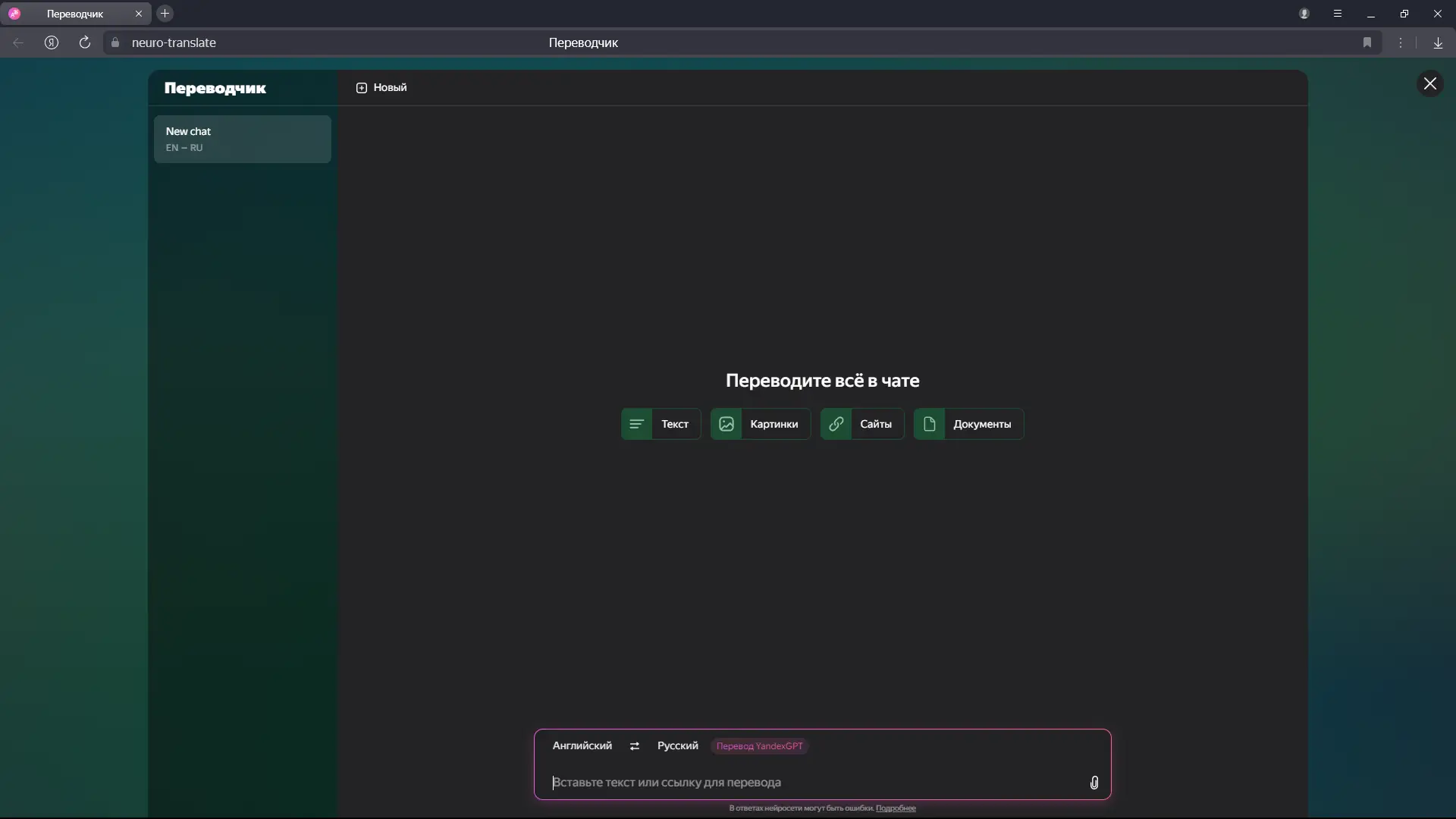Select the Переводчик browser tab
The height and width of the screenshot is (819, 1456).
point(75,14)
